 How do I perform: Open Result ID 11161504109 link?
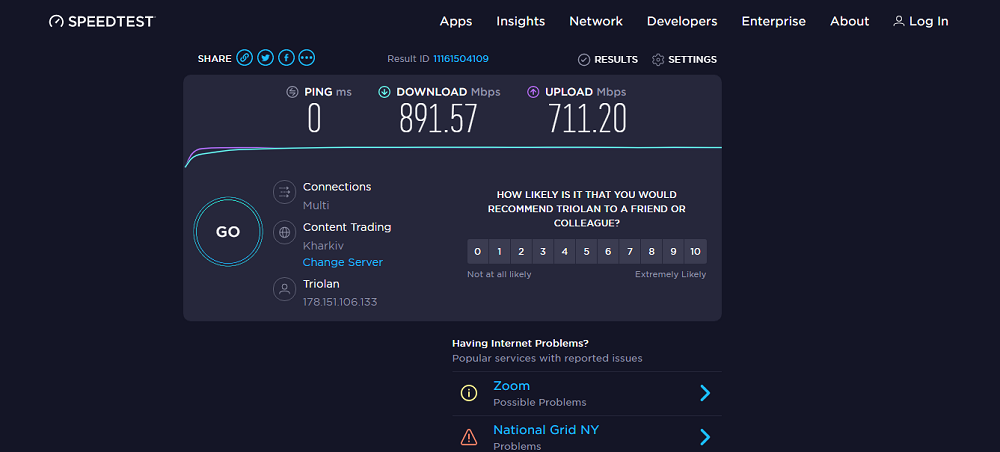[461, 59]
